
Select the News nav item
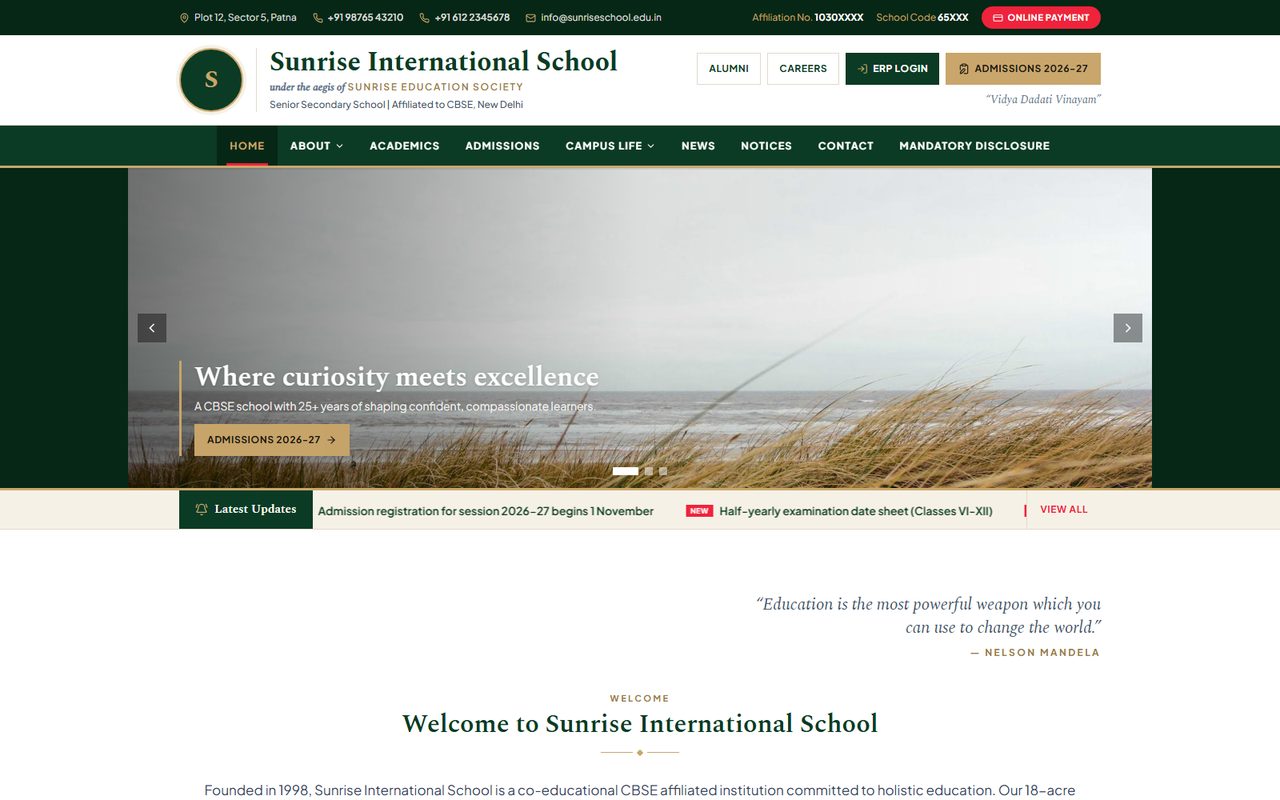[x=698, y=146]
